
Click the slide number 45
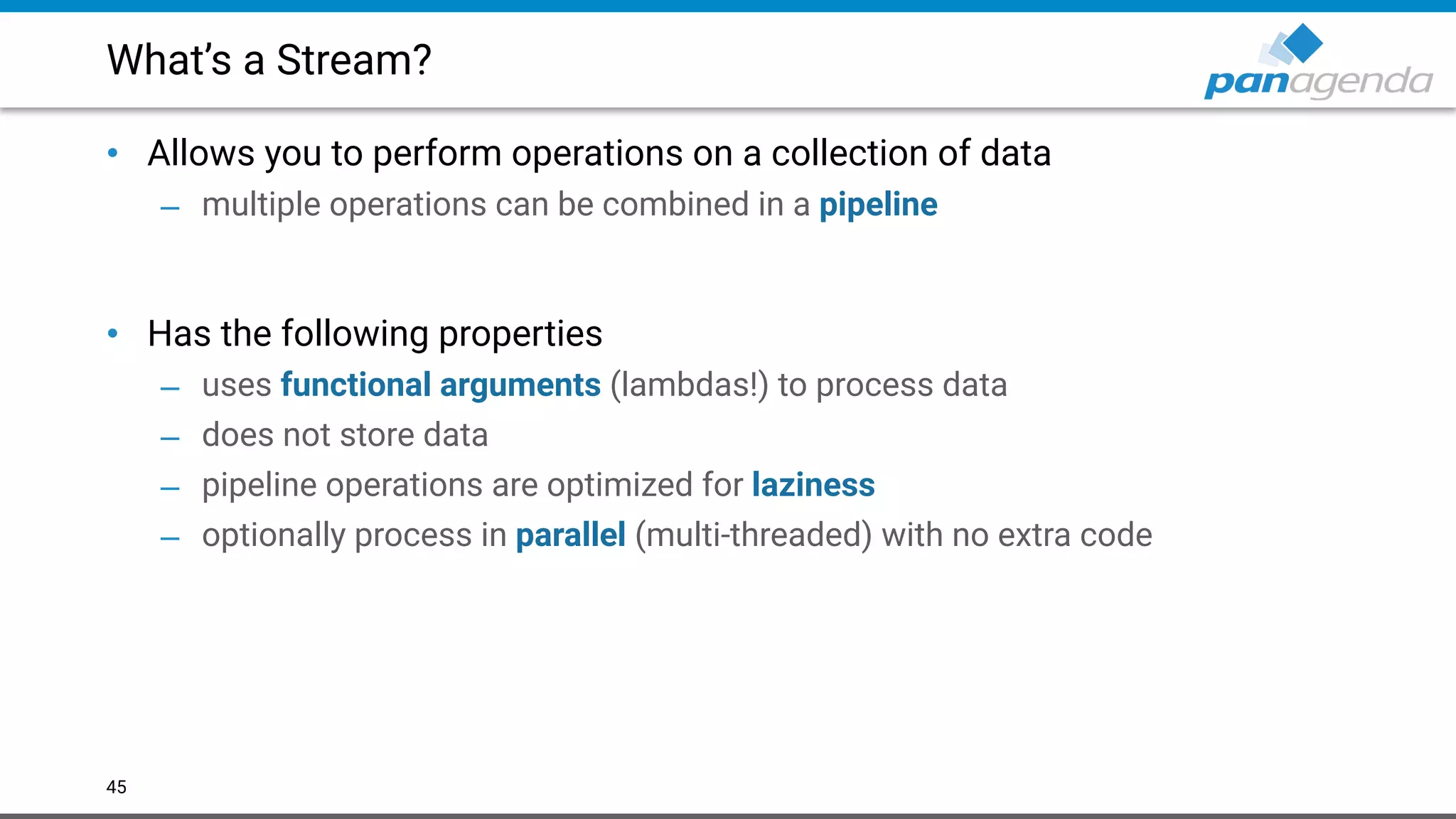[117, 787]
